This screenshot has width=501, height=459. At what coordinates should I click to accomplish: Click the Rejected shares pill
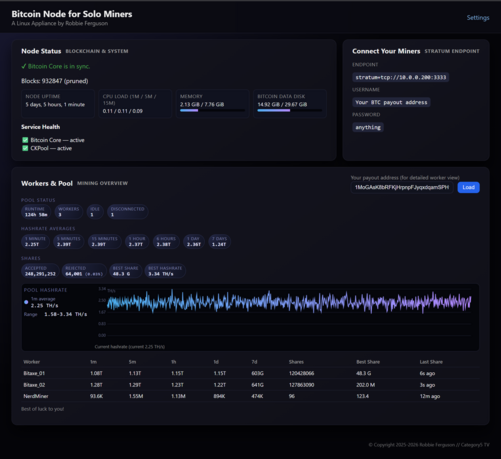[x=84, y=271]
